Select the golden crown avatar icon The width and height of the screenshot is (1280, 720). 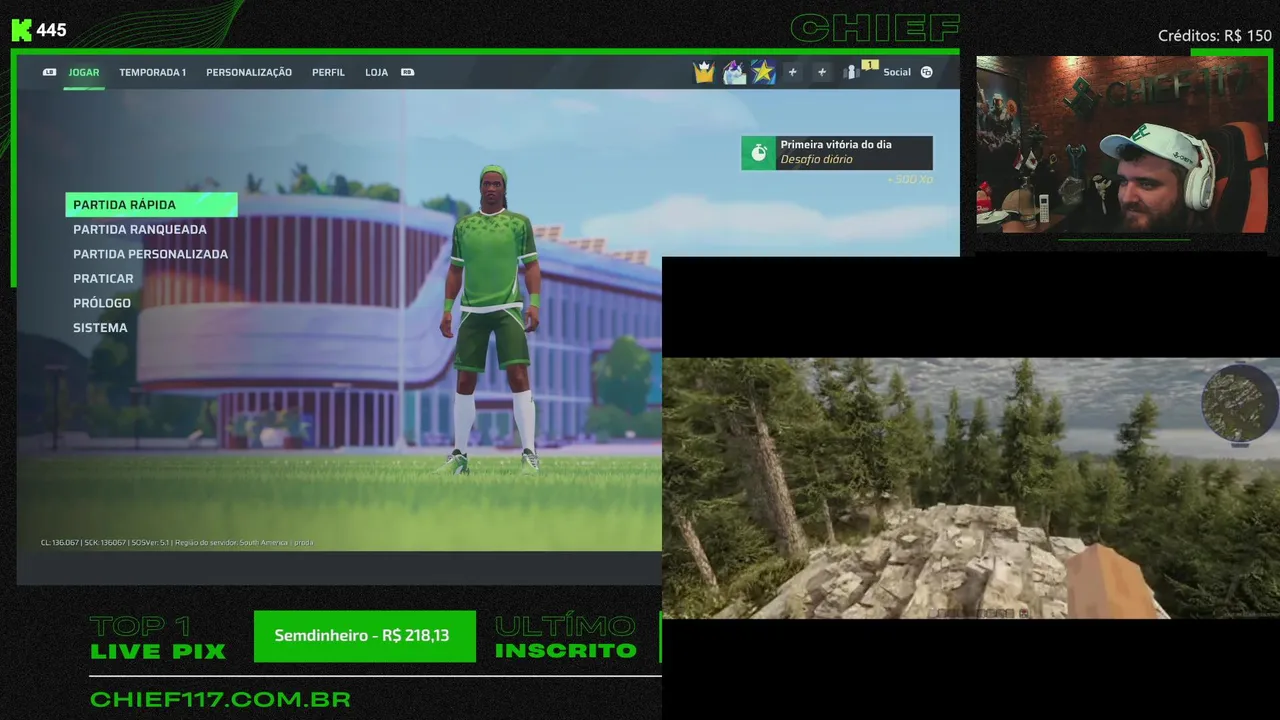(705, 72)
